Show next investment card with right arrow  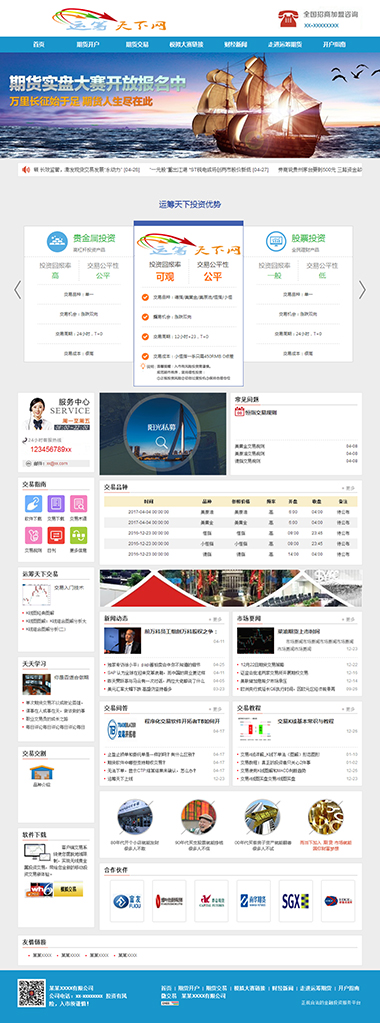pos(362,289)
